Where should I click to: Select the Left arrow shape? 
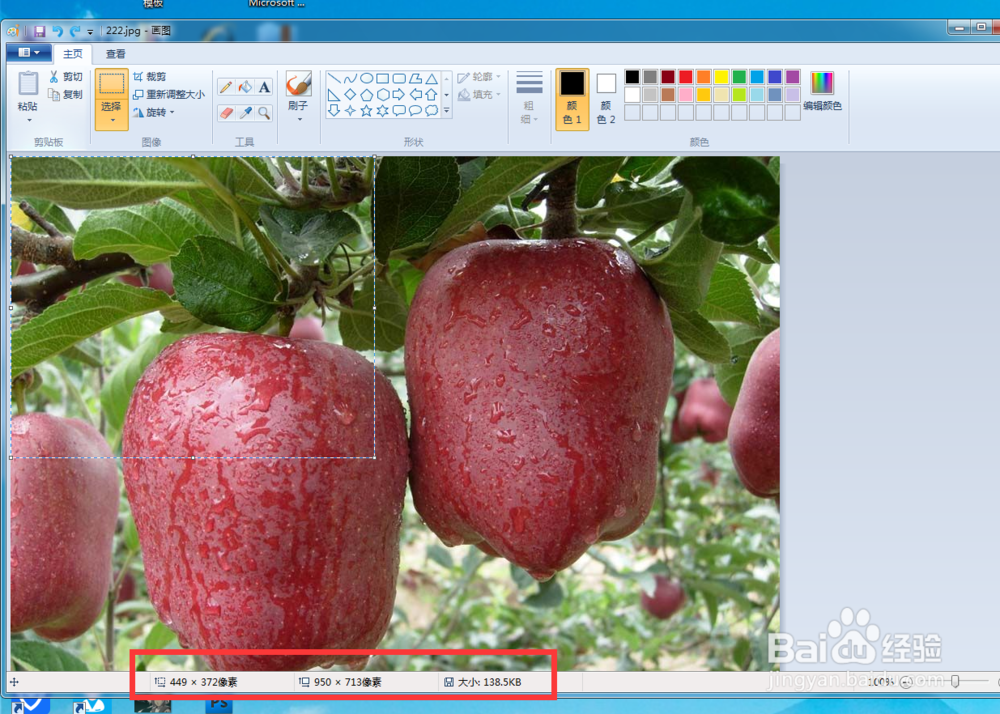coord(415,94)
